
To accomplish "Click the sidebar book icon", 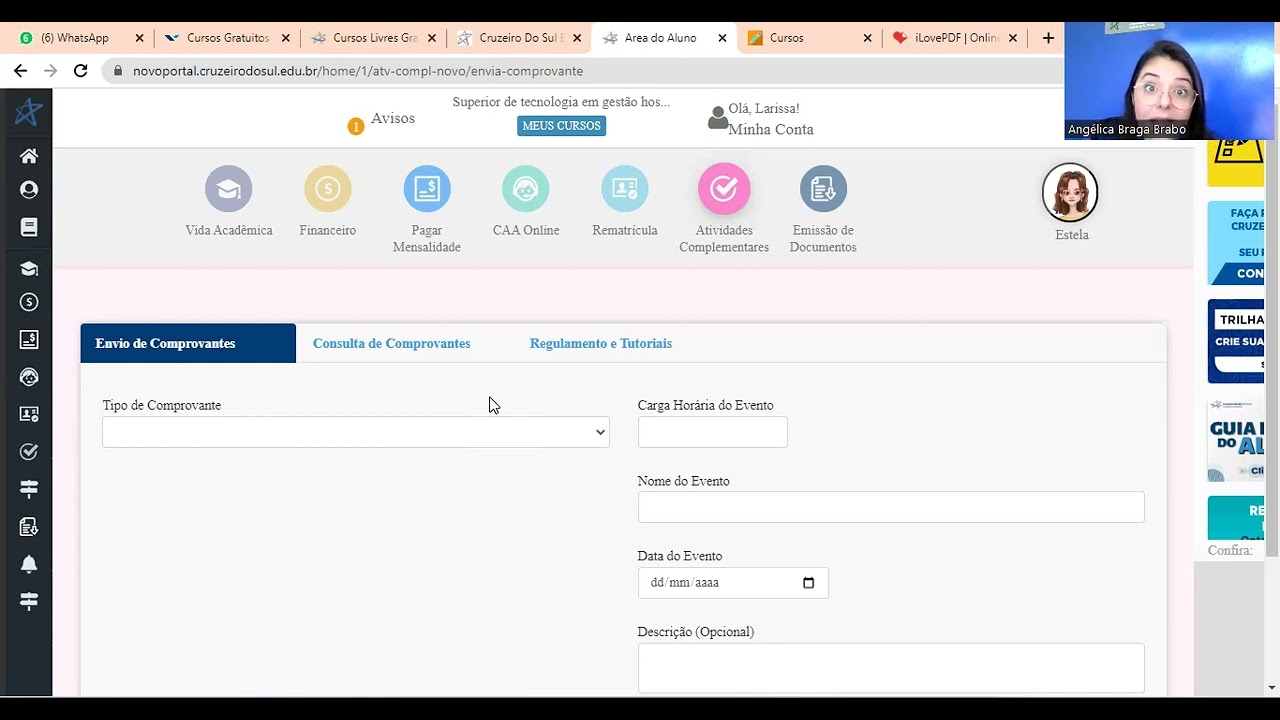I will click(29, 228).
